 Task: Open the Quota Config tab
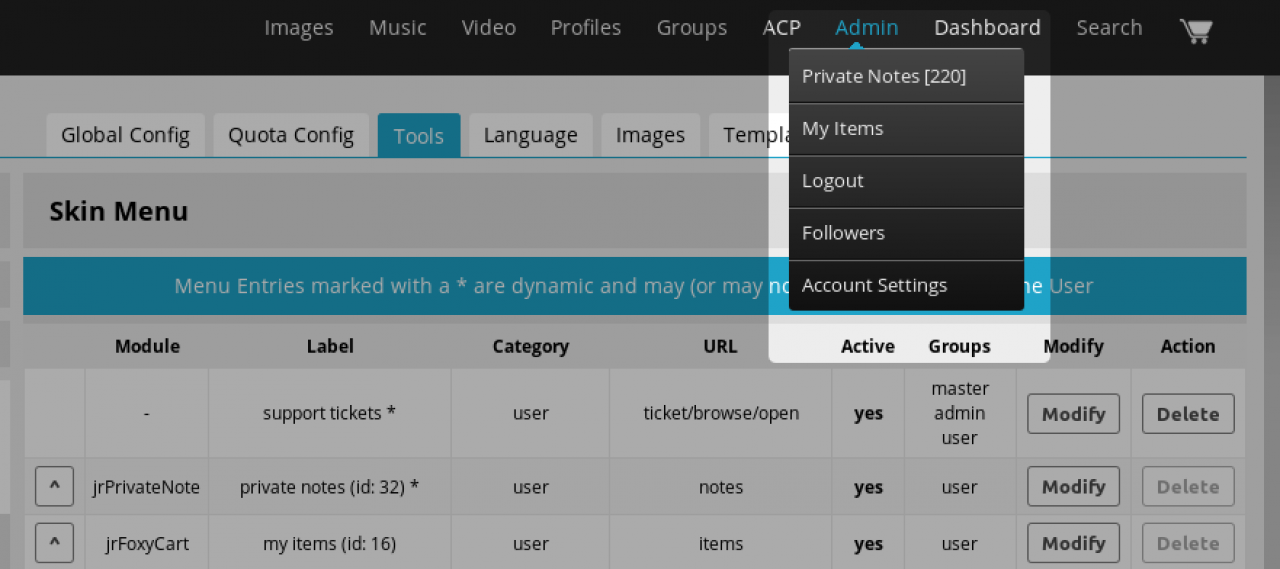(x=291, y=135)
